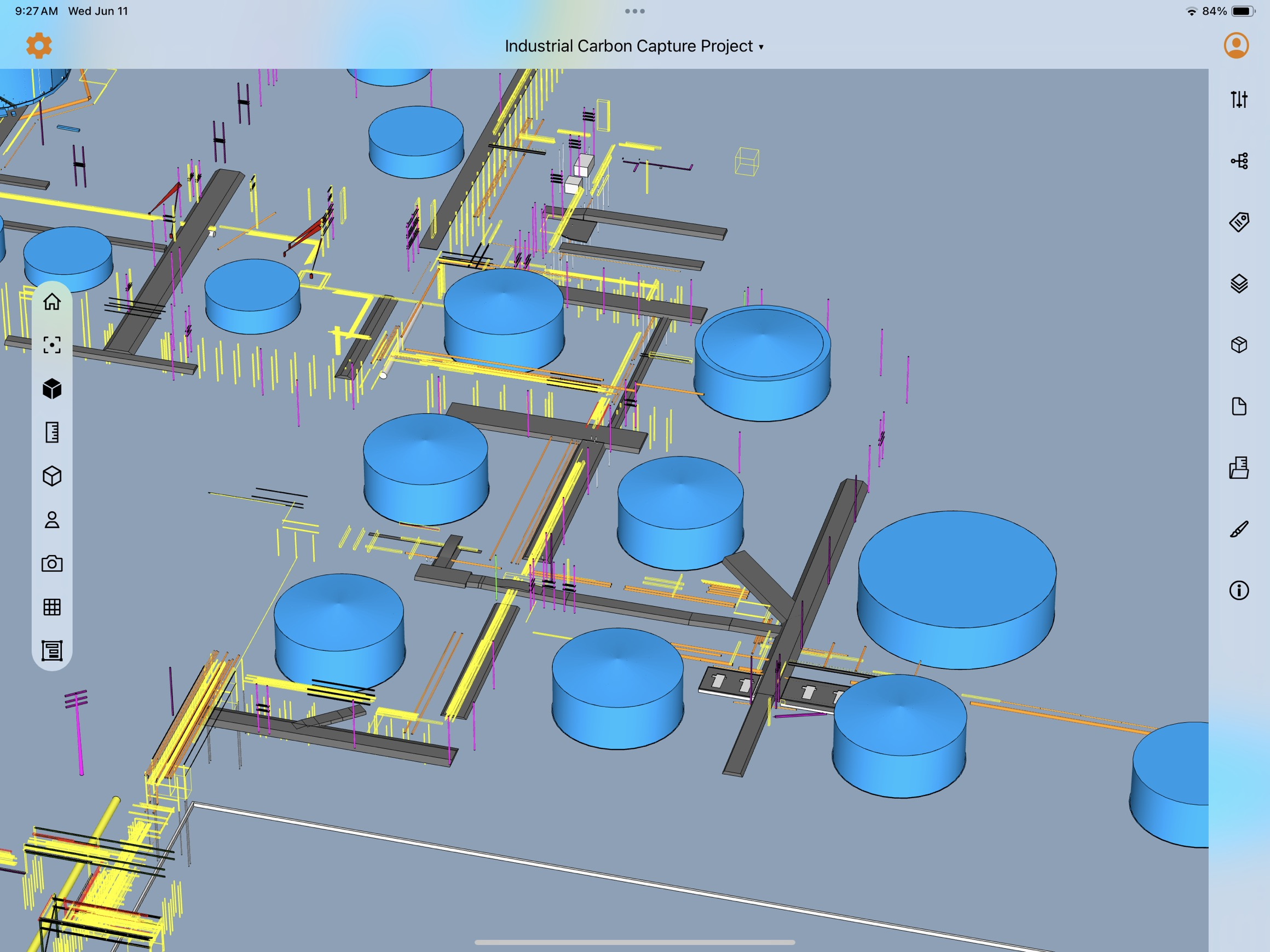The height and width of the screenshot is (952, 1270).
Task: Tap the Home view icon
Action: [x=52, y=302]
